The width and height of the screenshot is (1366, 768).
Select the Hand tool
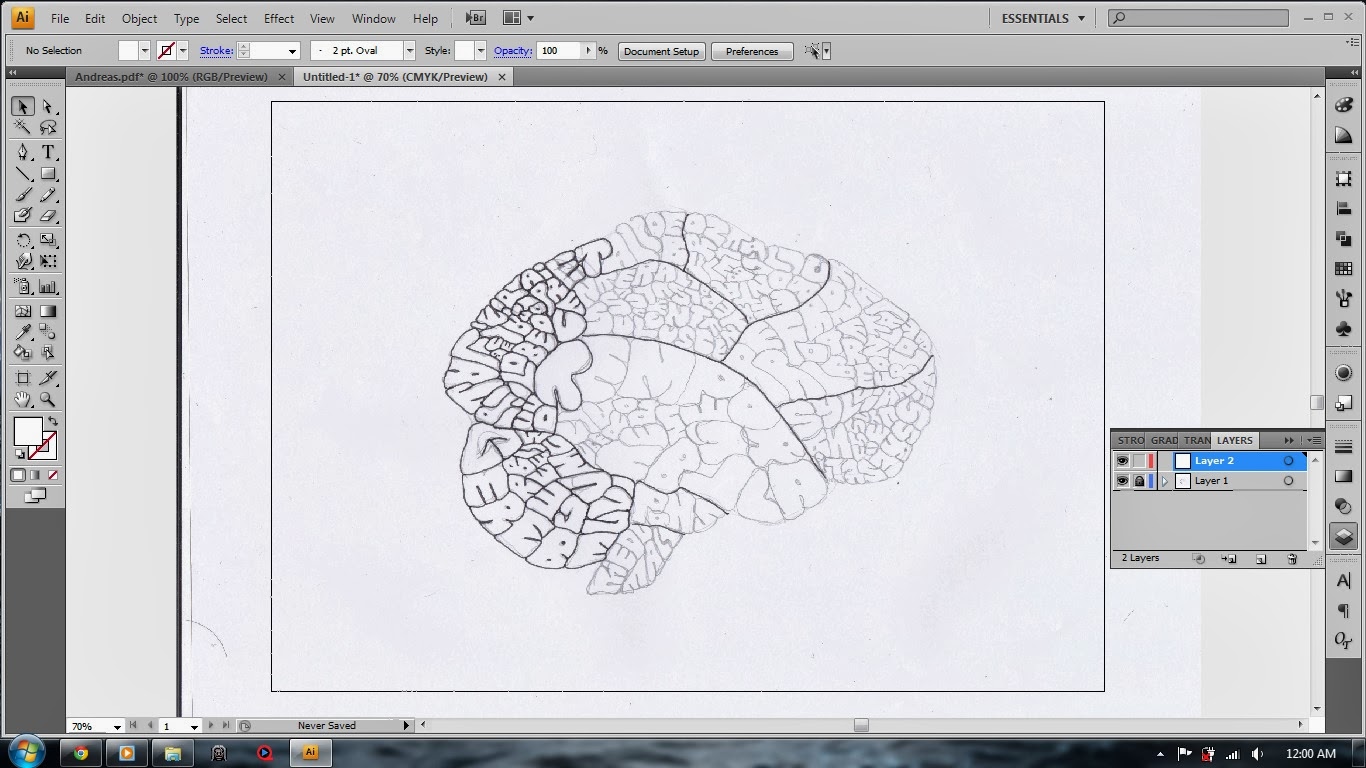click(x=23, y=399)
